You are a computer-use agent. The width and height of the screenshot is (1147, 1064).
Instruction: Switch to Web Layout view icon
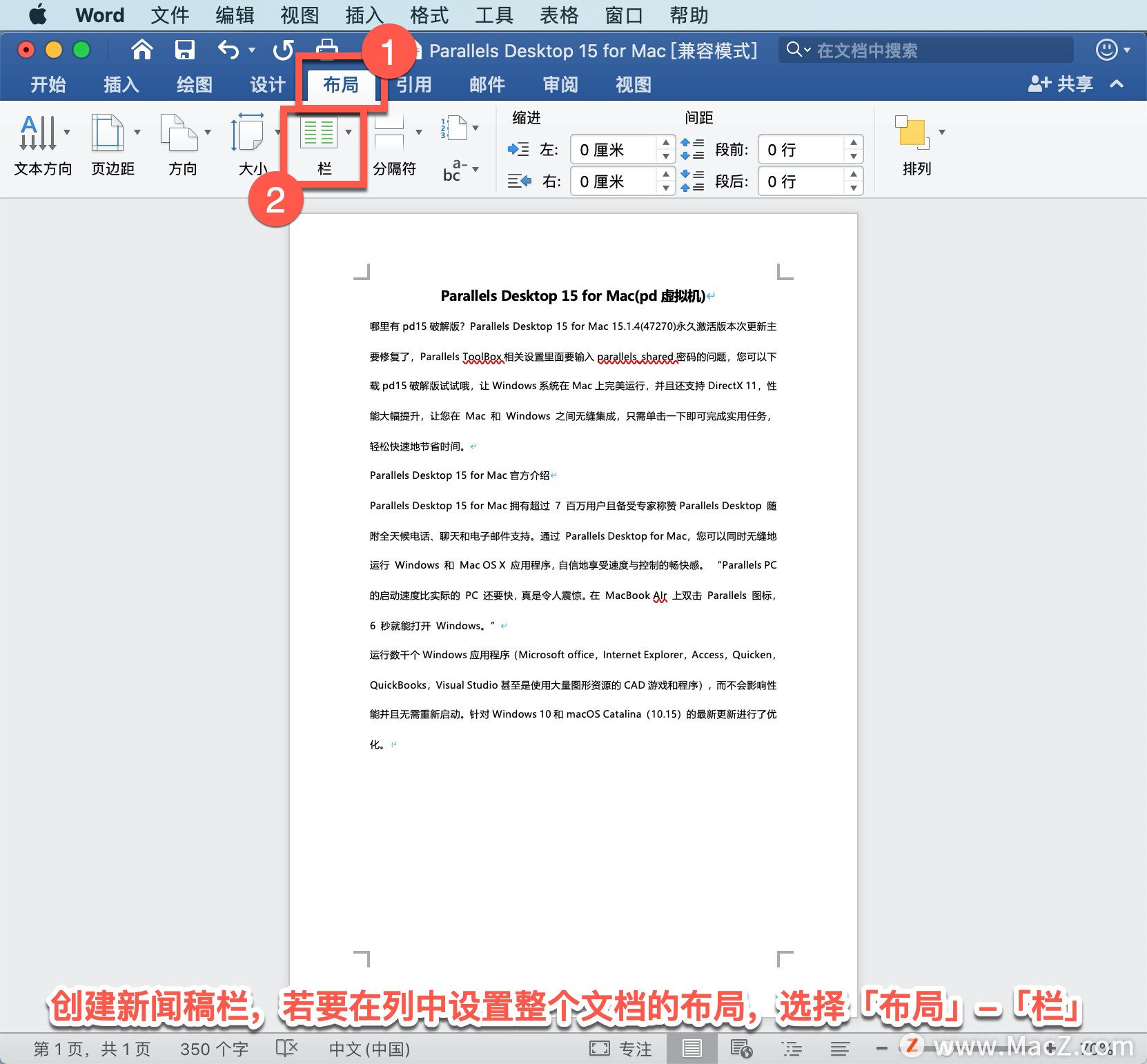(741, 1049)
